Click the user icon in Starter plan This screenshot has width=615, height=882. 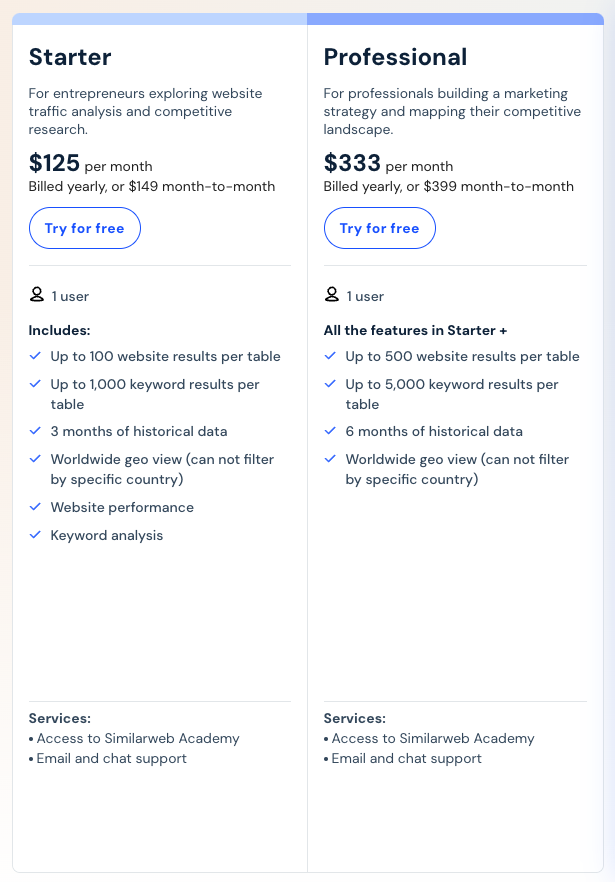coord(37,295)
